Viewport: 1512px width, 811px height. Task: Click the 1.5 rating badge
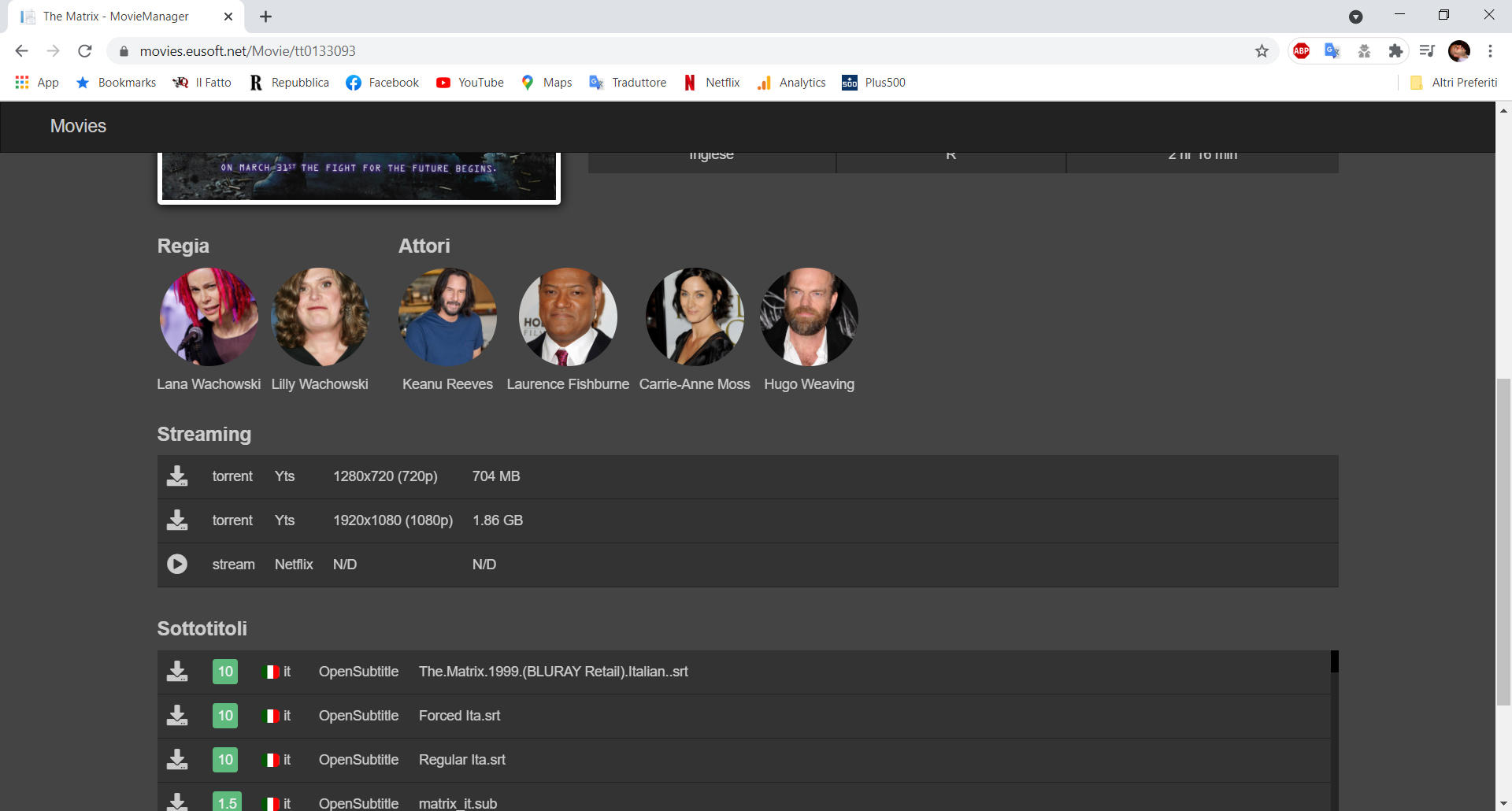pos(227,802)
